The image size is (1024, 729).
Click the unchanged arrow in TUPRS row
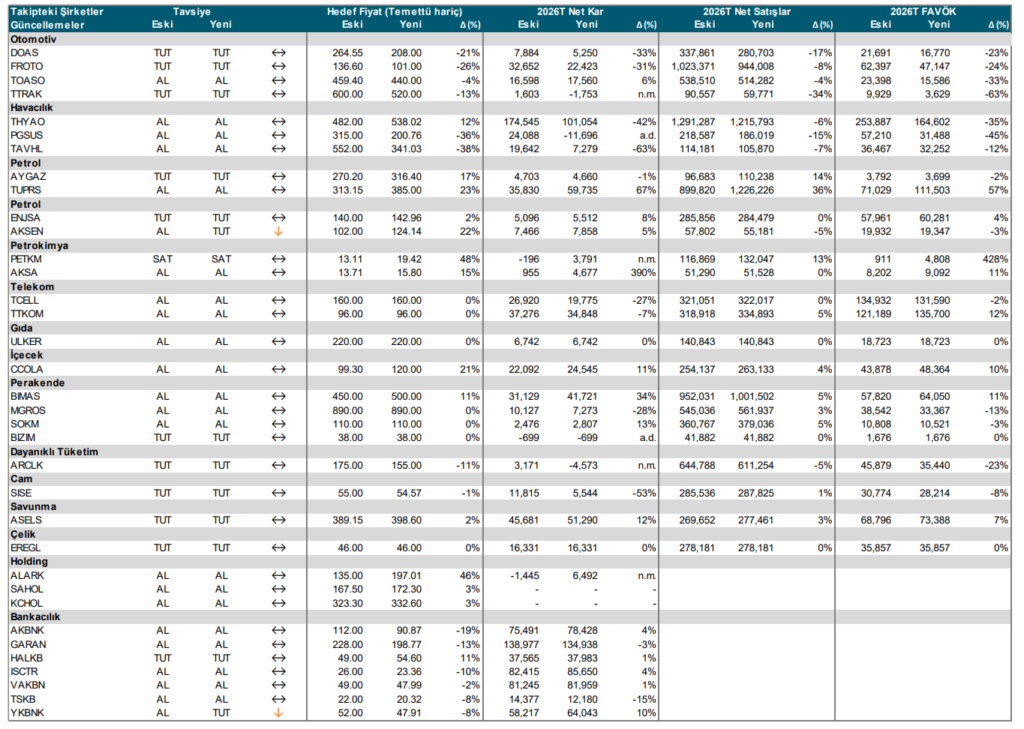click(279, 191)
